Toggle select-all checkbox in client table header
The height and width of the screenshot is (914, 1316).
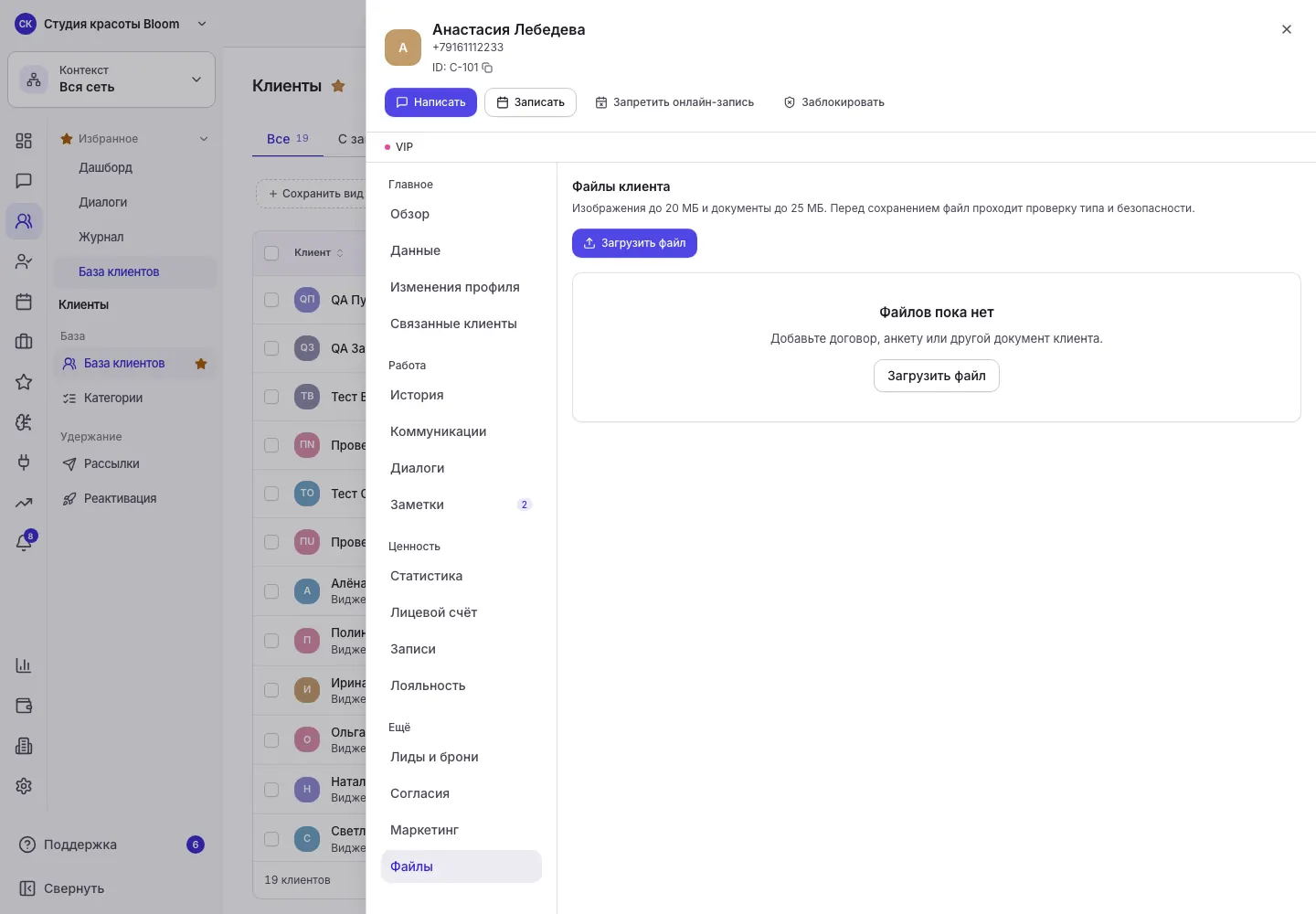(x=271, y=253)
